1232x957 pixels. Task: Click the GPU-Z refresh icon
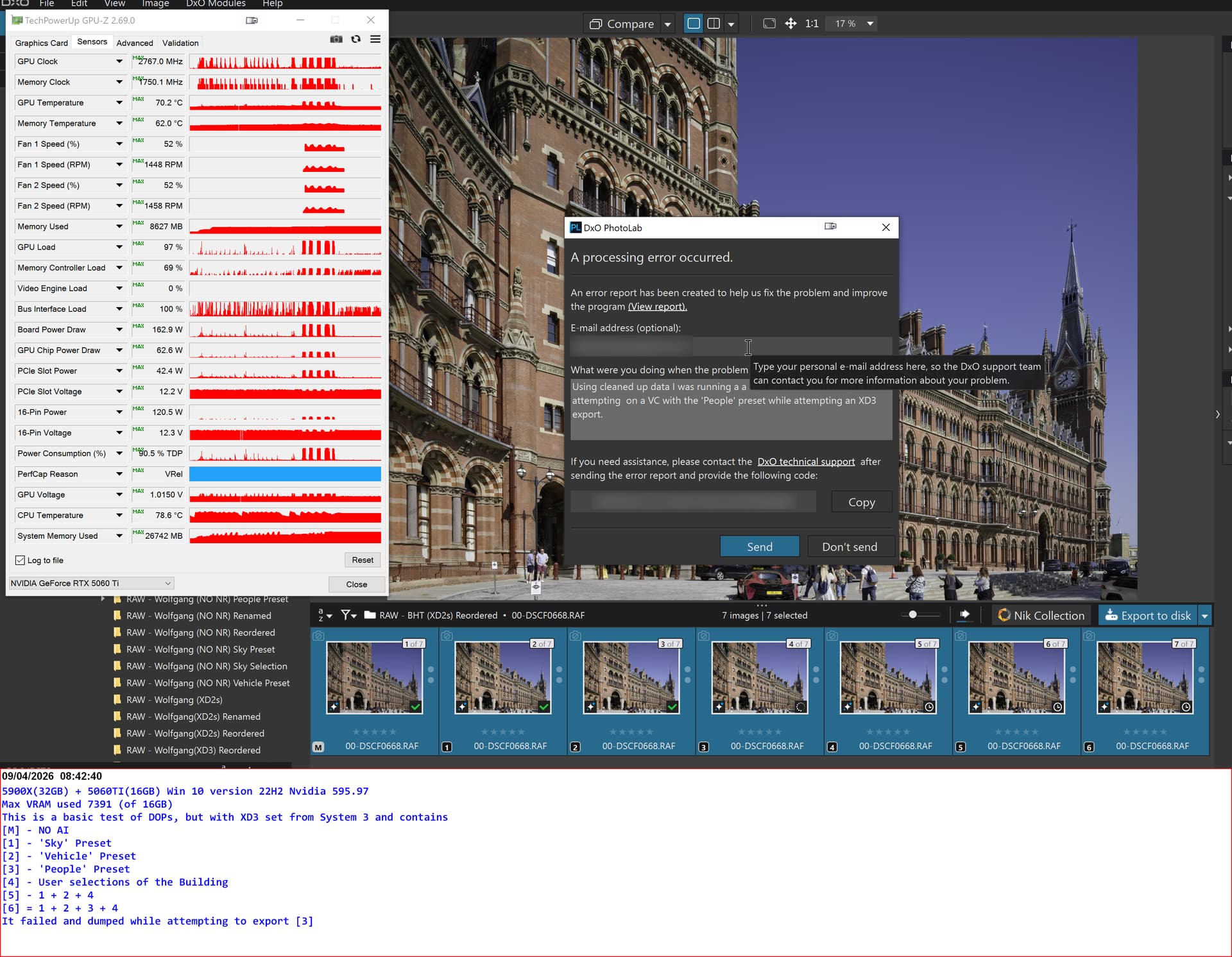pyautogui.click(x=355, y=40)
